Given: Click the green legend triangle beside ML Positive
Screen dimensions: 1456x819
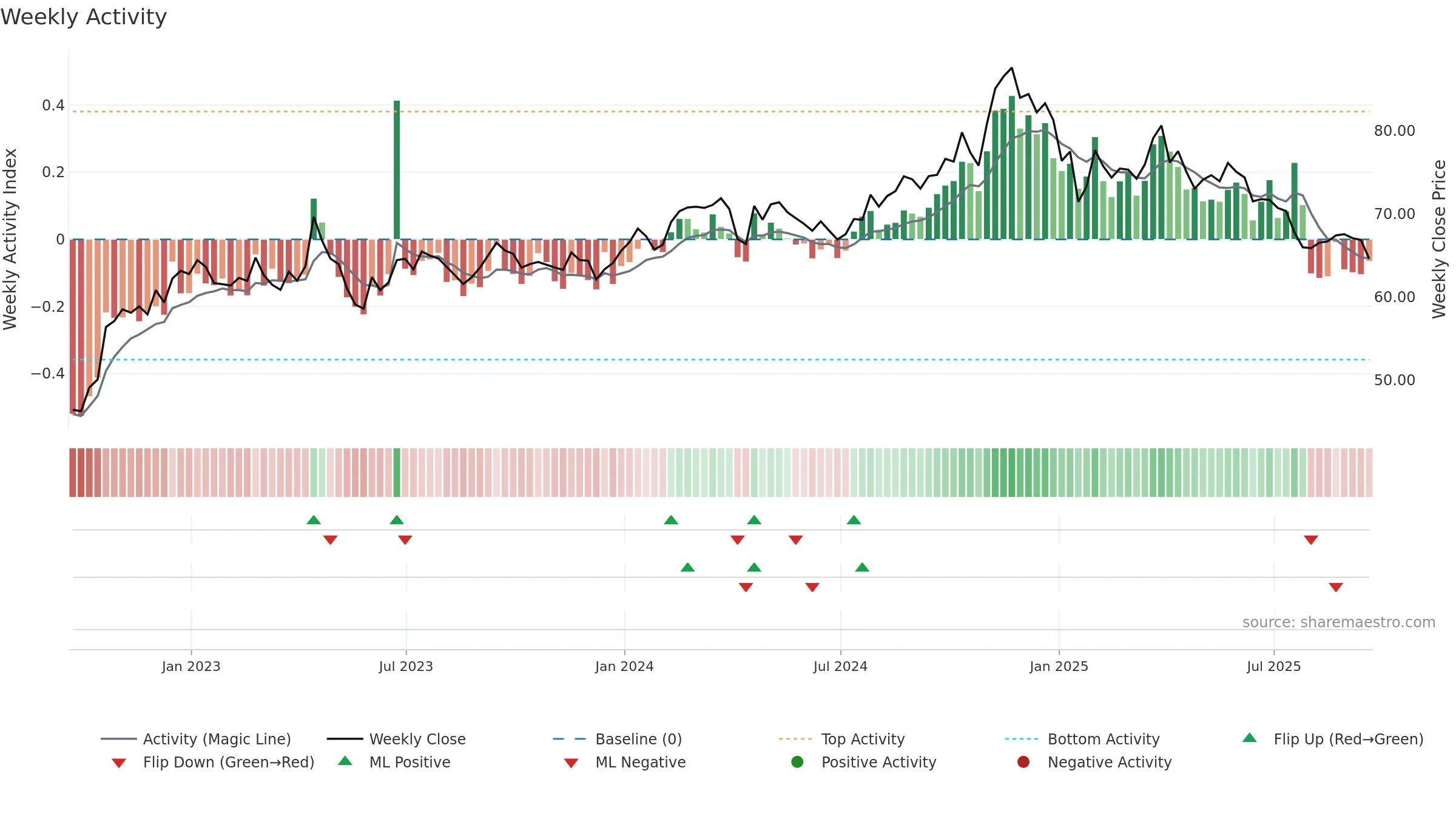Looking at the screenshot, I should (345, 761).
